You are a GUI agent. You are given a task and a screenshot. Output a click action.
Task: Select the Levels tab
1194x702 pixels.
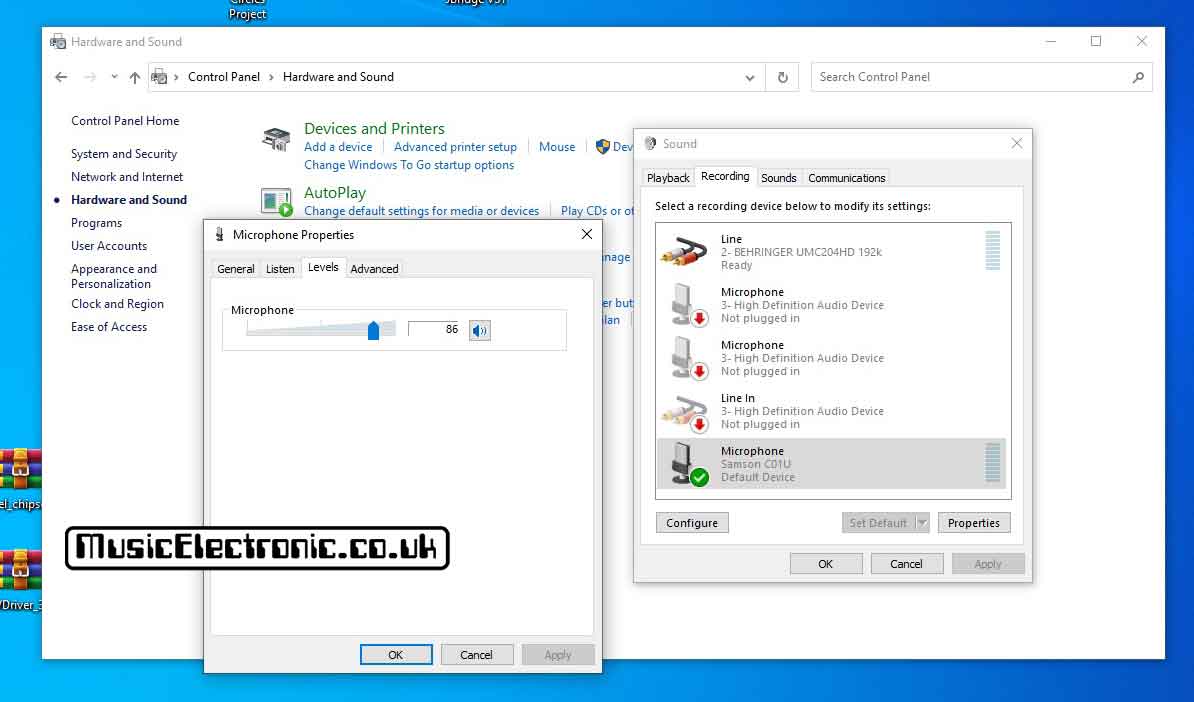click(x=323, y=267)
